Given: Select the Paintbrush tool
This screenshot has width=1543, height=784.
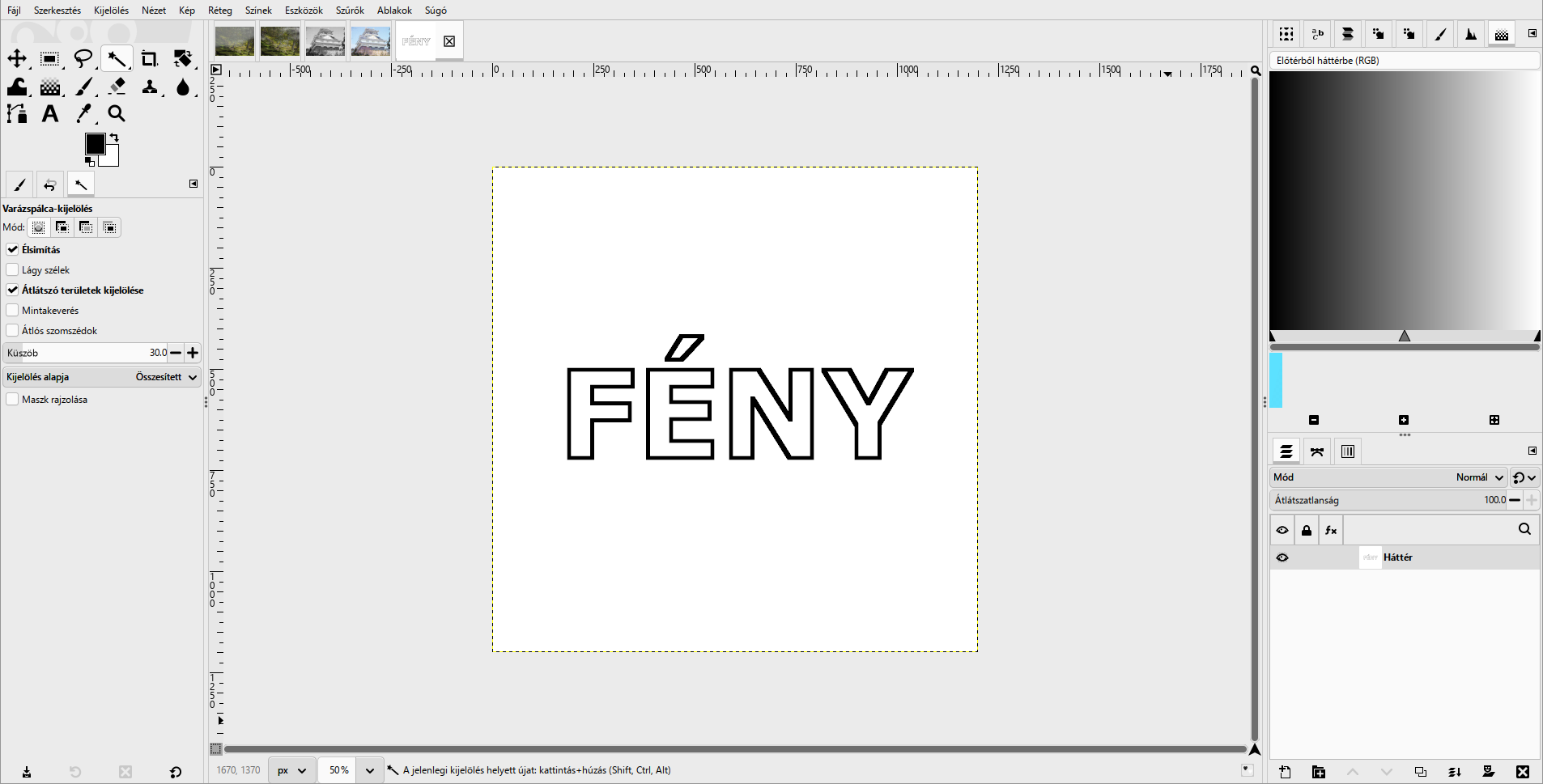Looking at the screenshot, I should point(83,87).
